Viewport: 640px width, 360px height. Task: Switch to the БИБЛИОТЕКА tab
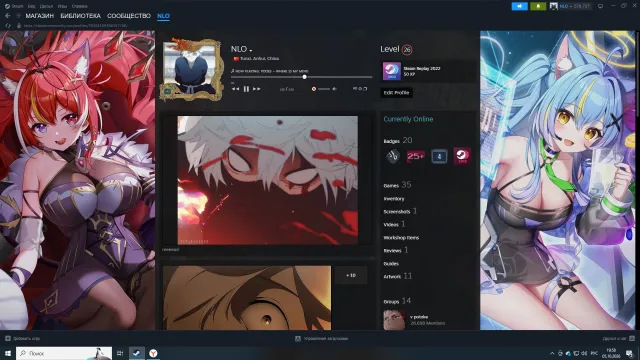pos(80,16)
